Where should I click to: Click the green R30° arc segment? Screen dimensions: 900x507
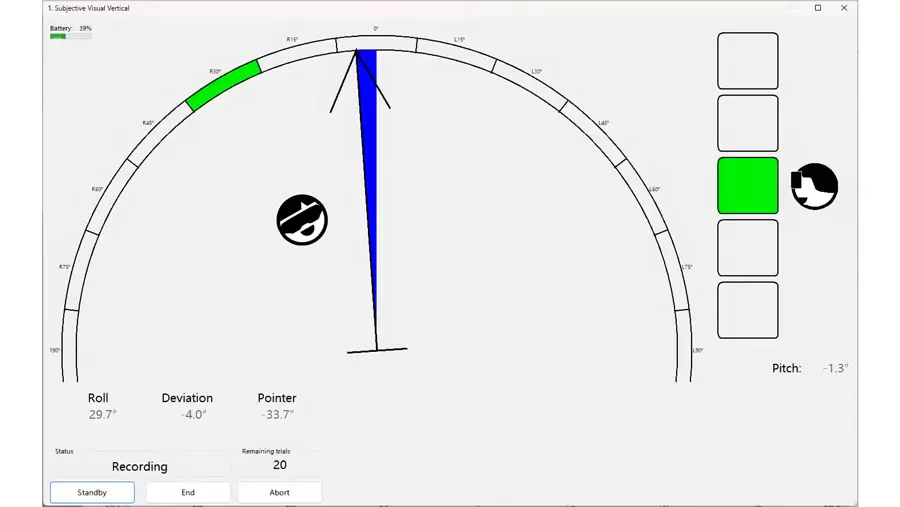(223, 85)
